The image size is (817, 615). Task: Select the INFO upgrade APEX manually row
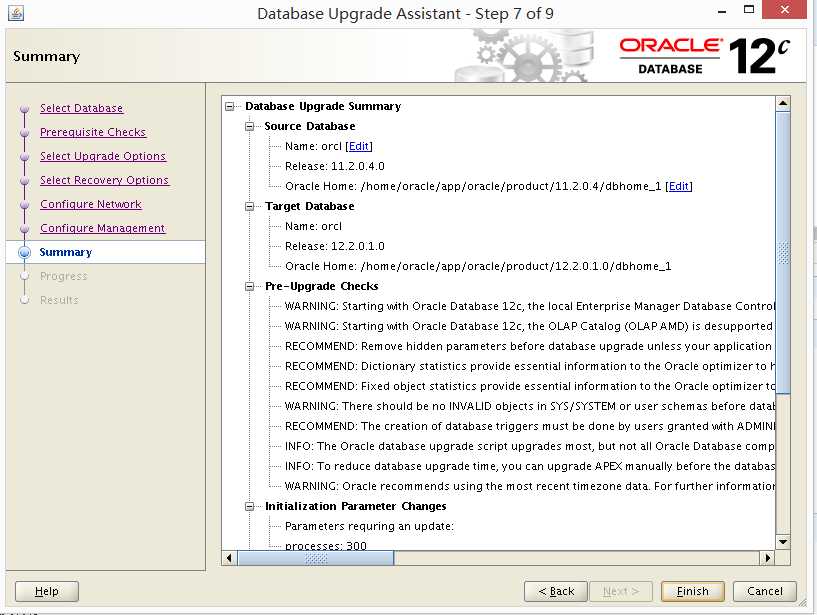[529, 466]
